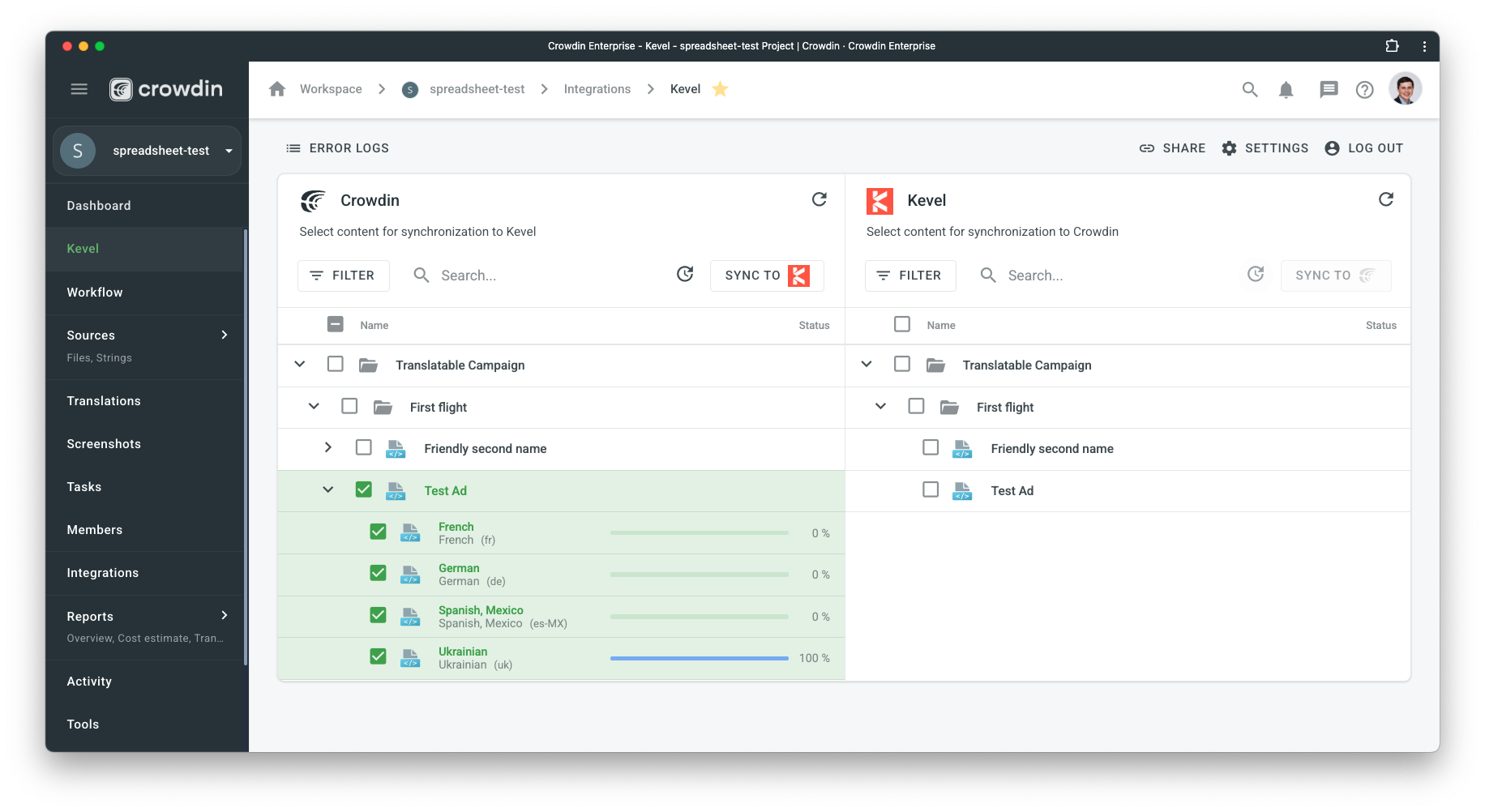This screenshot has height=812, width=1485.
Task: Uncheck the Test Ad checkbox in the Crowdin panel
Action: (364, 489)
